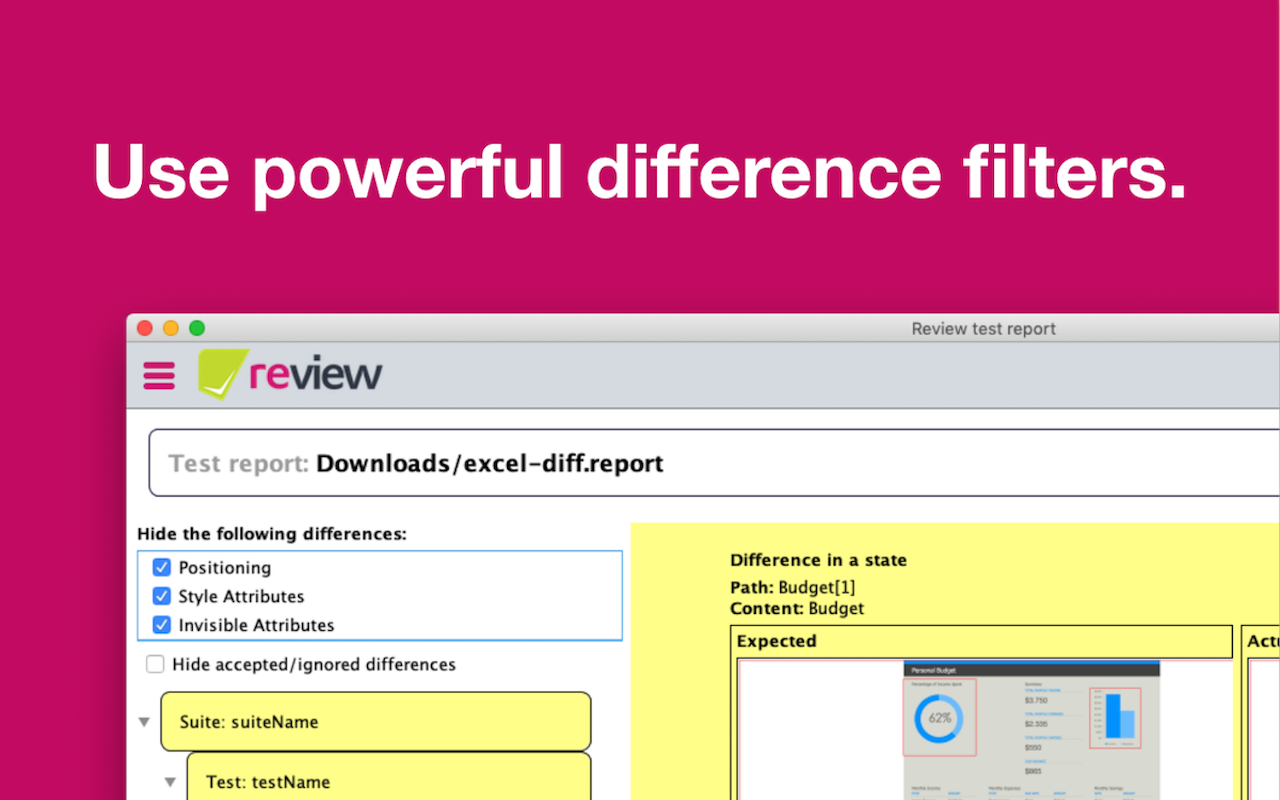This screenshot has height=800, width=1280.
Task: Disable the Positioning difference filter
Action: (162, 567)
